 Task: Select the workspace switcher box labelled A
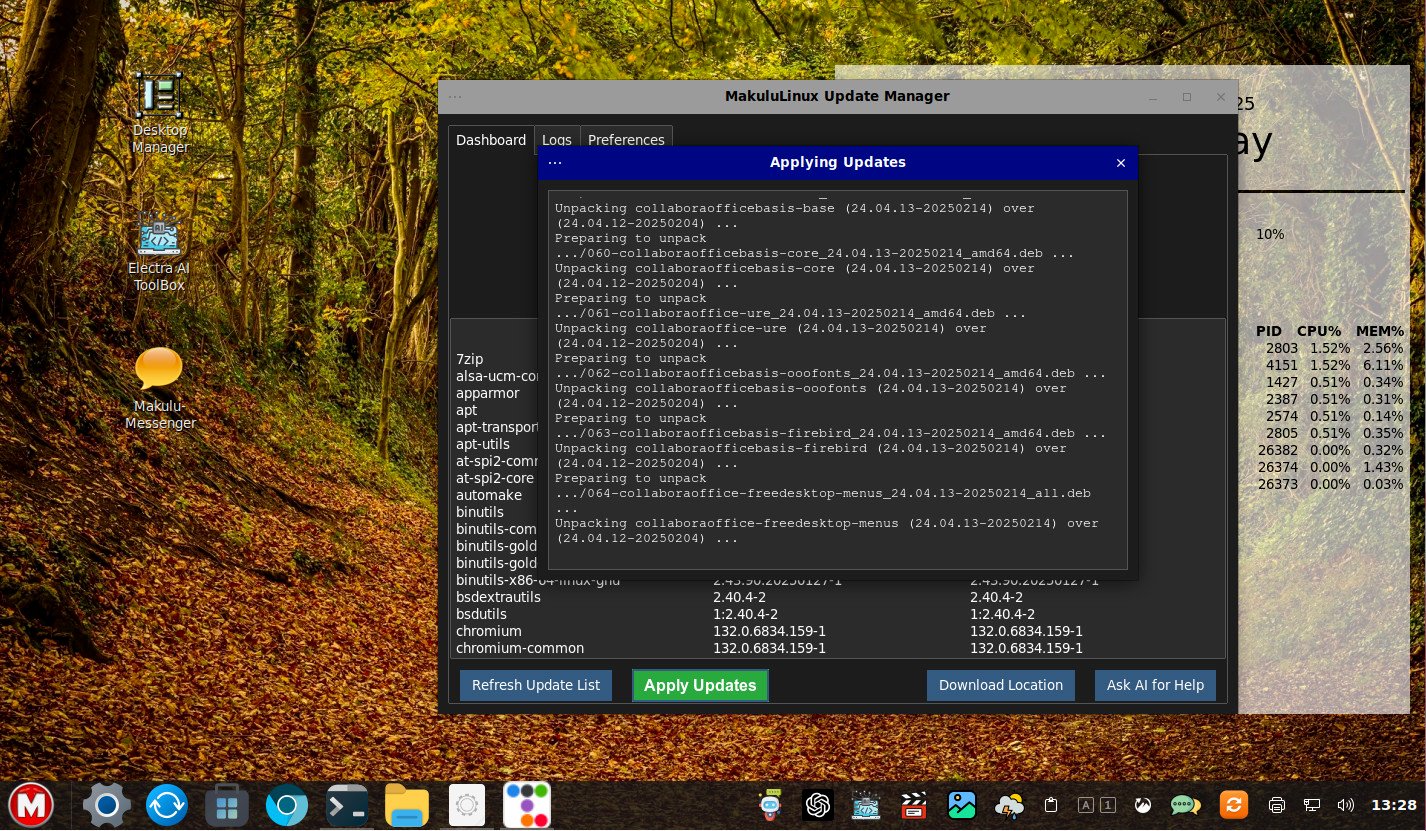[x=1087, y=805]
